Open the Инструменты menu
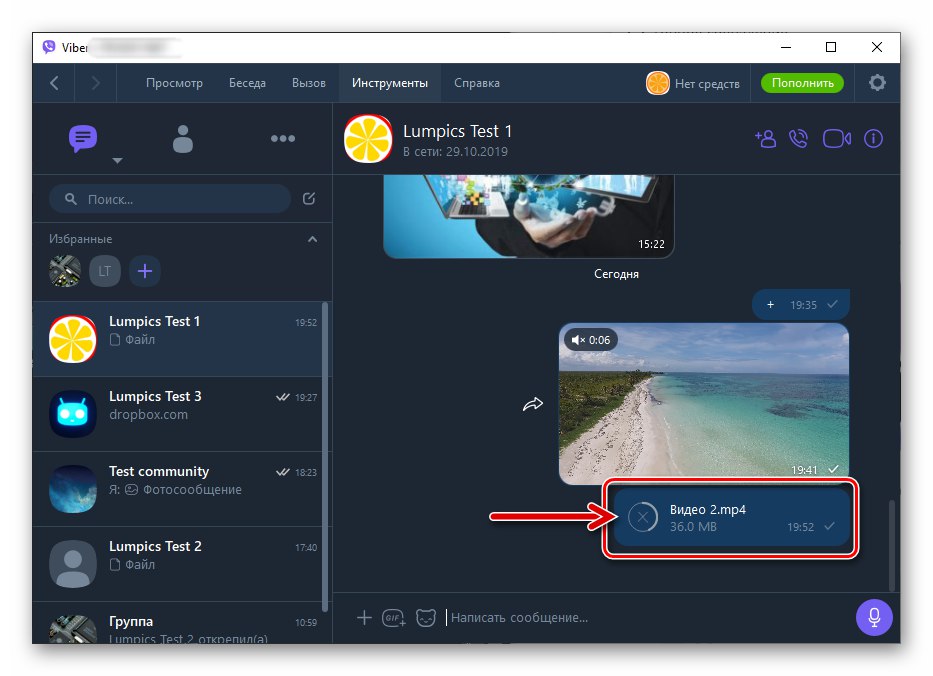The width and height of the screenshot is (933, 676). 390,83
